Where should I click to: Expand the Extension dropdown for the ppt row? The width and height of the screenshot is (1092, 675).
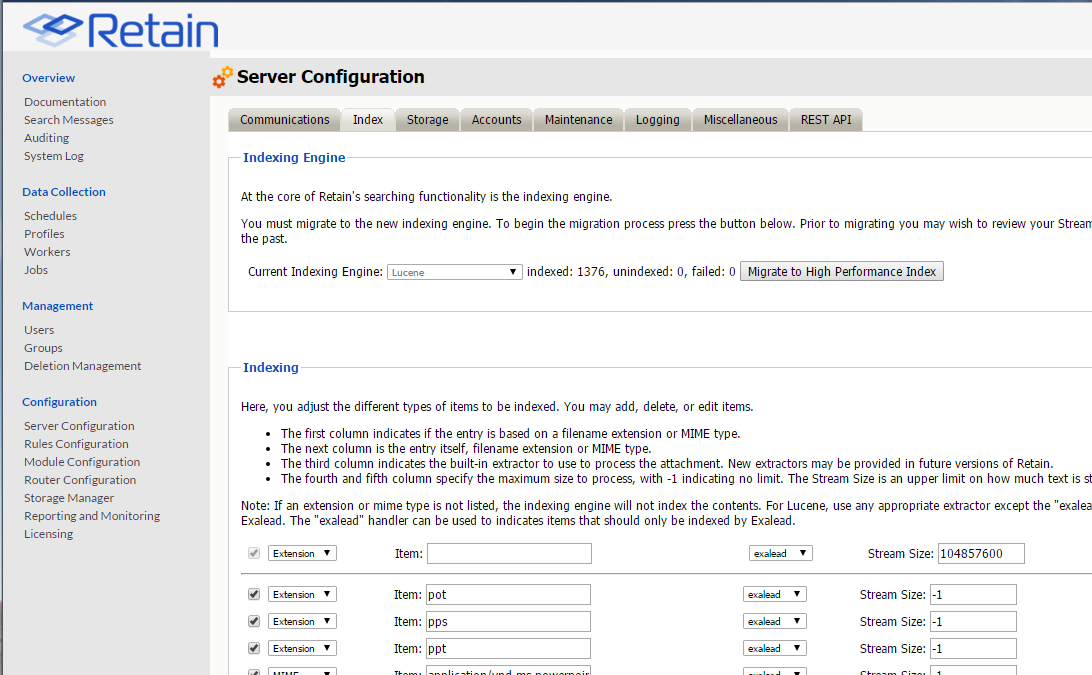302,649
